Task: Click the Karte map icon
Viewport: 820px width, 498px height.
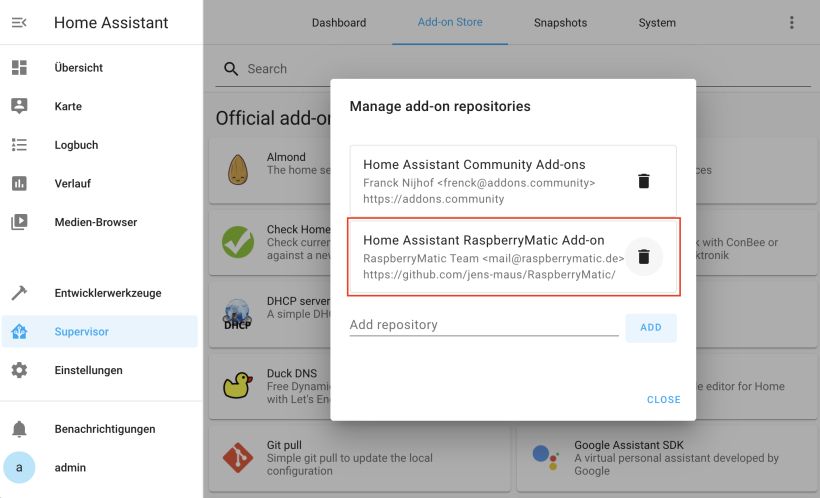Action: click(x=19, y=106)
